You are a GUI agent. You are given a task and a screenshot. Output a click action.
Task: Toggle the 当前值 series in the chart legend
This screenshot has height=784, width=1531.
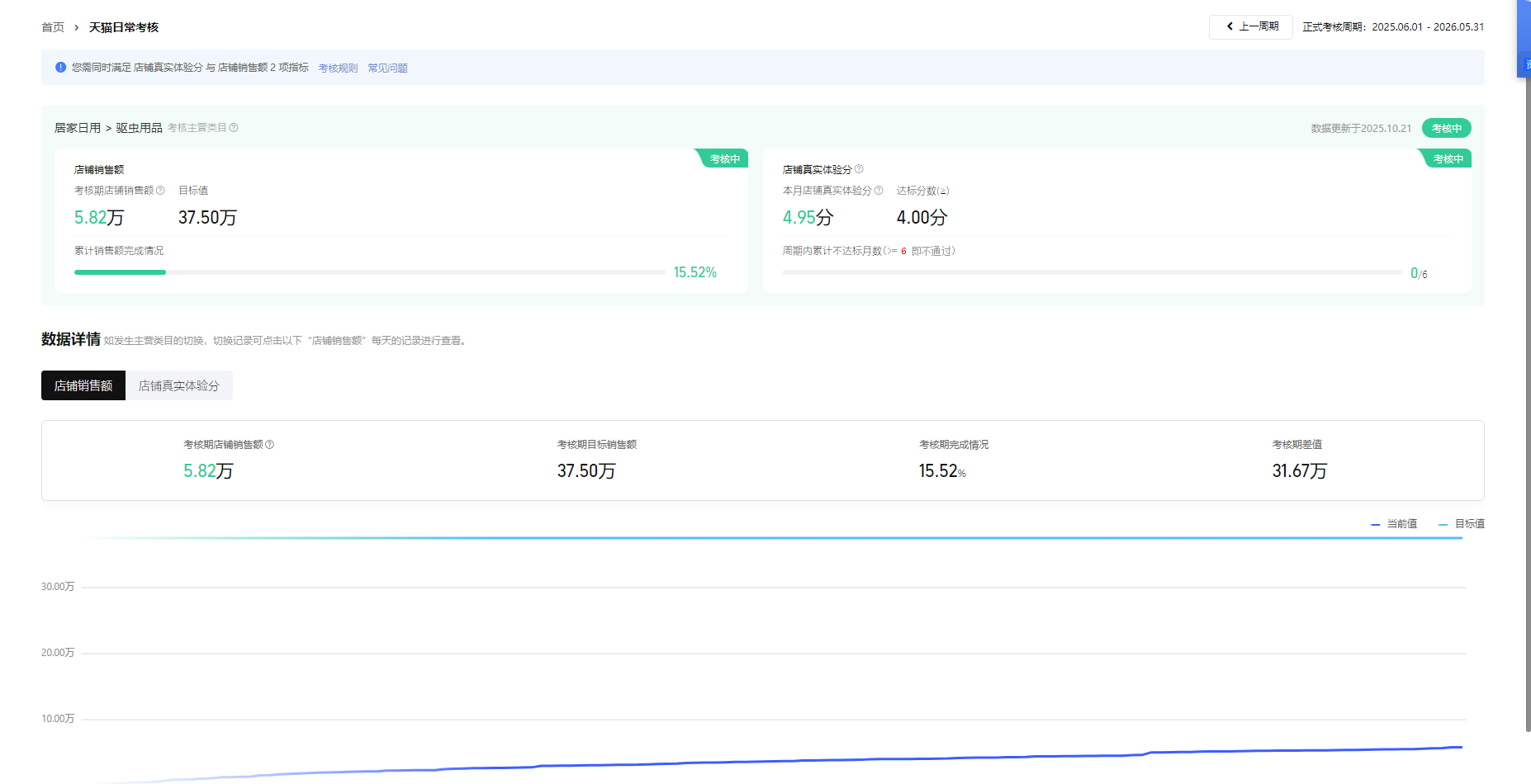tap(1394, 524)
